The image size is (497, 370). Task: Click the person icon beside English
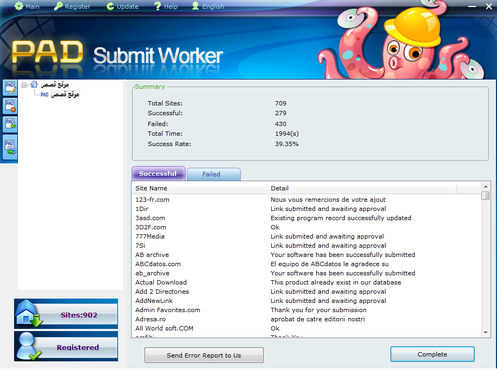[x=195, y=6]
